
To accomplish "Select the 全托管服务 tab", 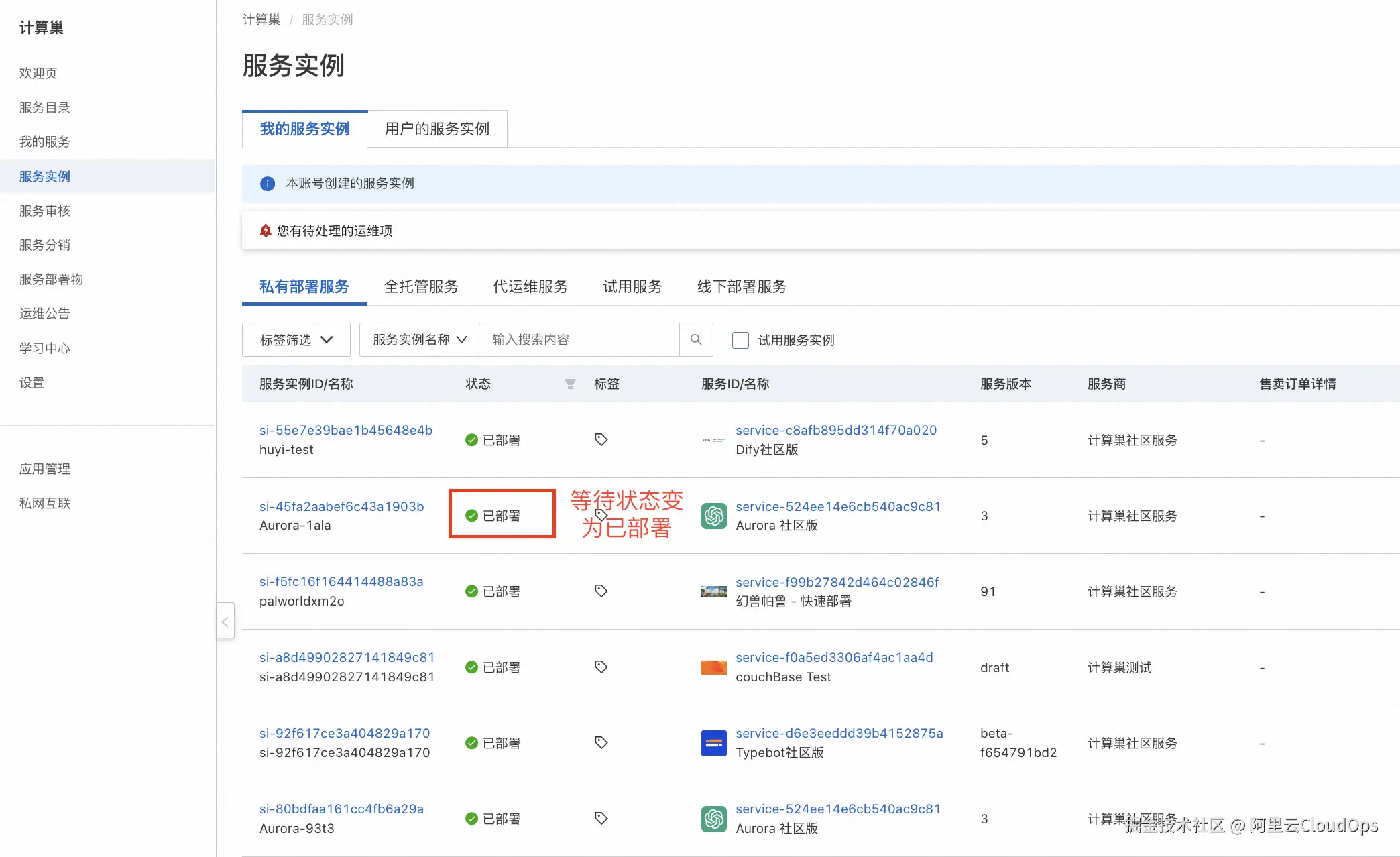I will [421, 287].
